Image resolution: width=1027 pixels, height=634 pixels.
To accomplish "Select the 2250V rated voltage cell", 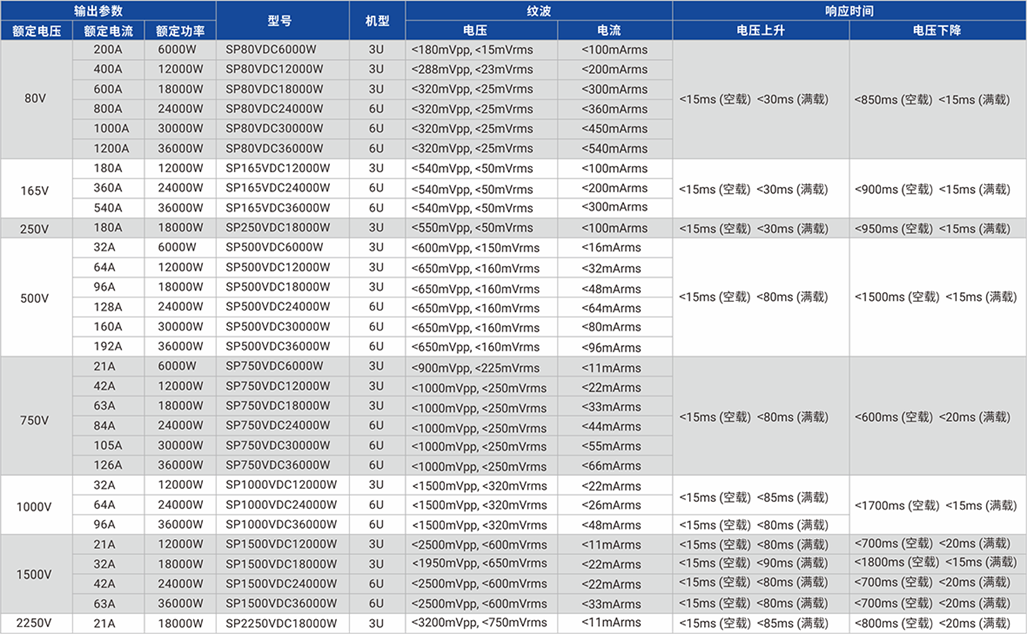I will tap(35, 623).
